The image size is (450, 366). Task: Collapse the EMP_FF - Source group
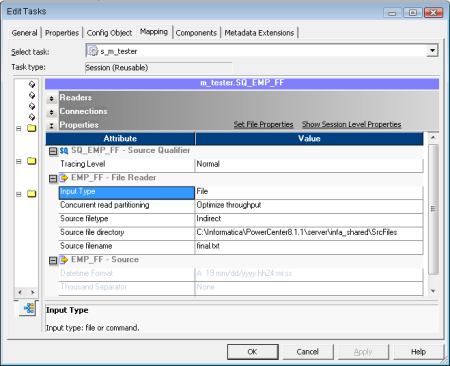[53, 260]
